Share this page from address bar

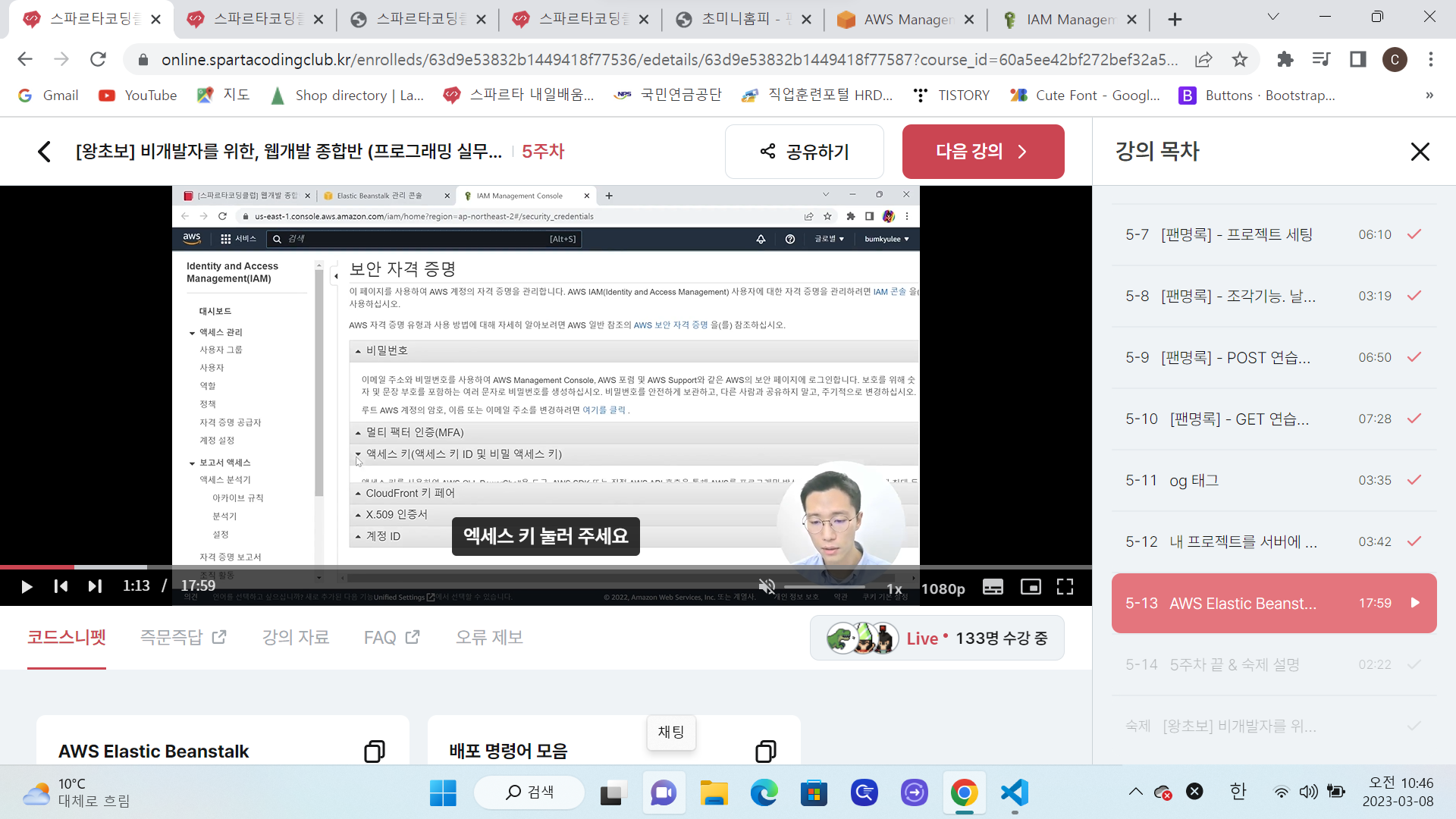pos(1203,59)
